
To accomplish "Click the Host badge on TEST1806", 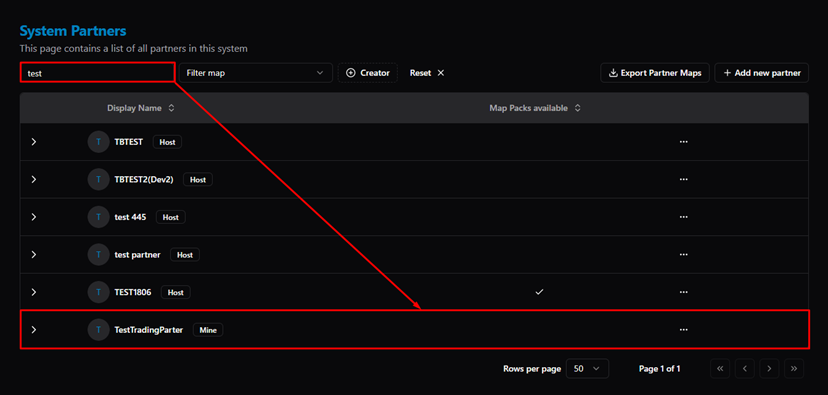I will [x=176, y=292].
